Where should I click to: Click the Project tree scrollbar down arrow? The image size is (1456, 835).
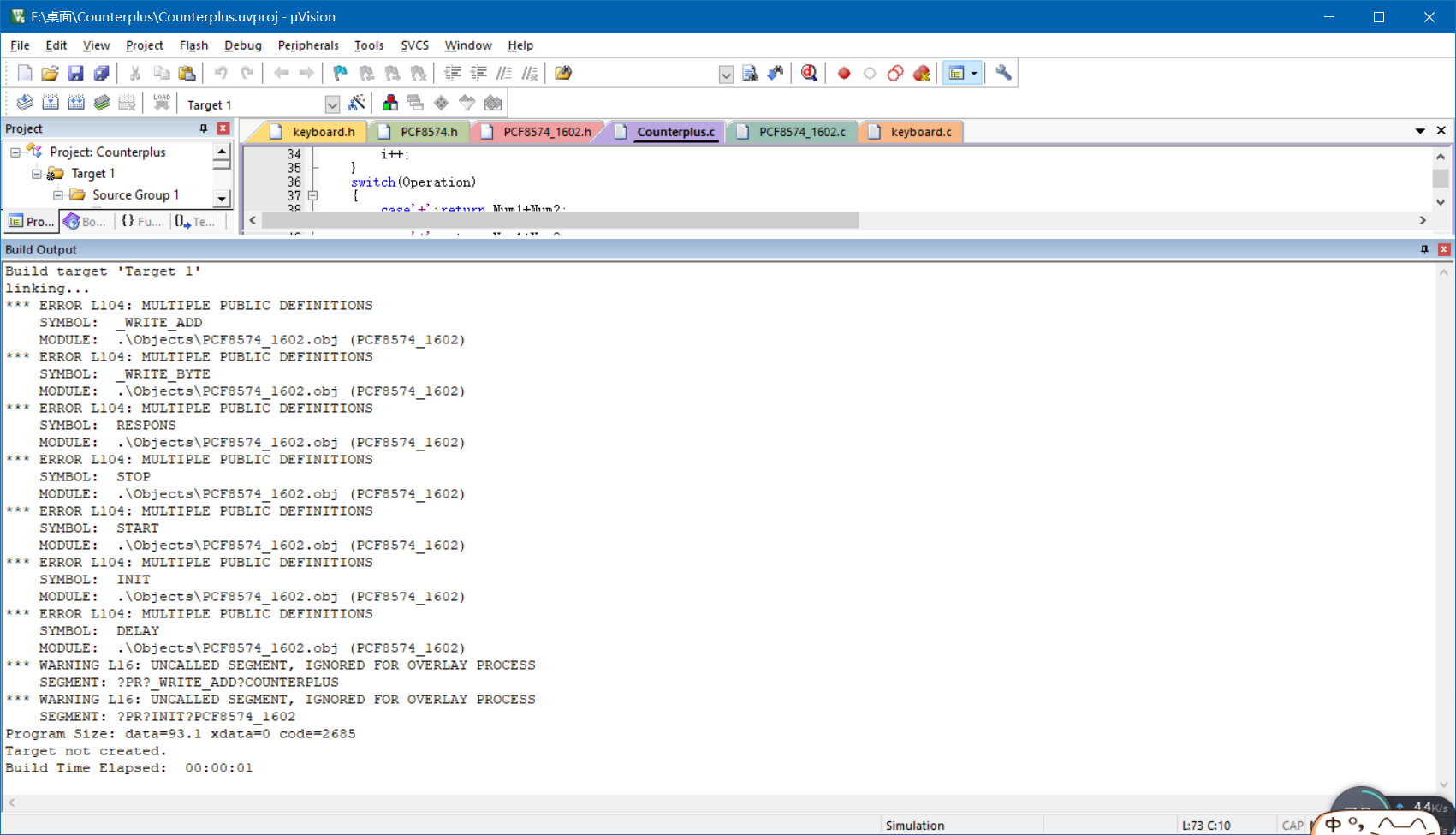(x=222, y=199)
